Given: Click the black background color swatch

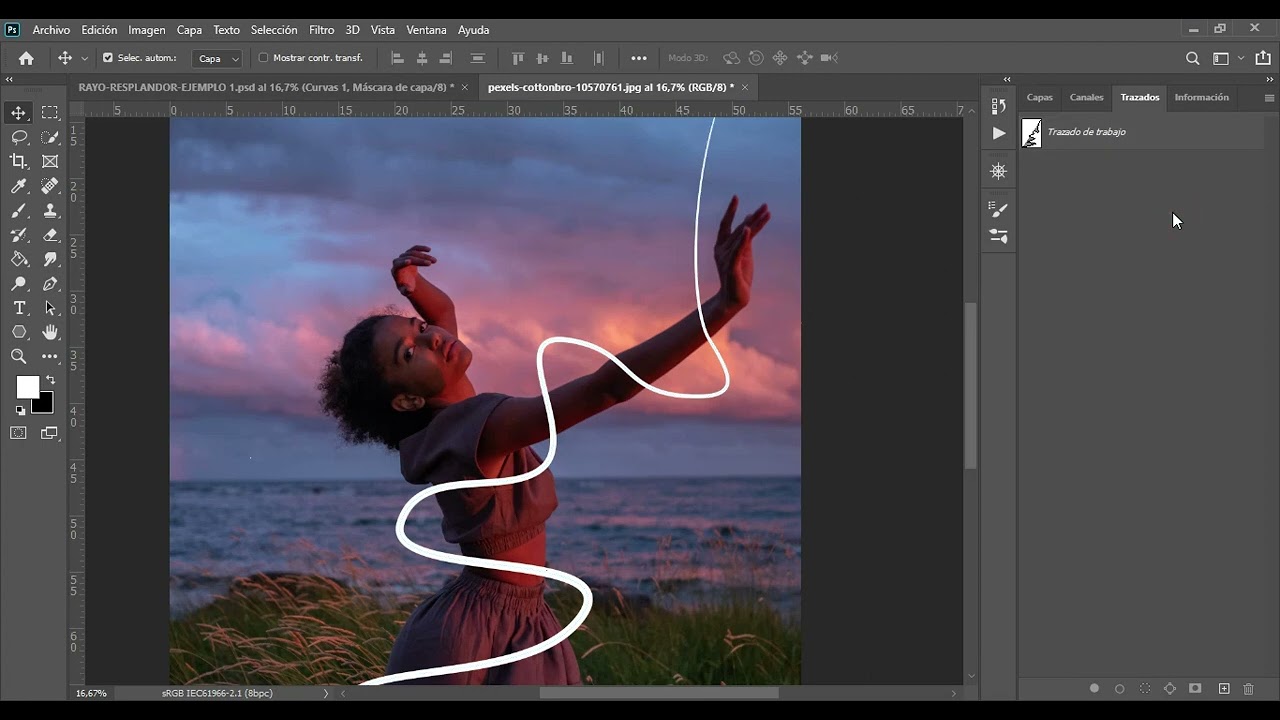Looking at the screenshot, I should [x=44, y=404].
